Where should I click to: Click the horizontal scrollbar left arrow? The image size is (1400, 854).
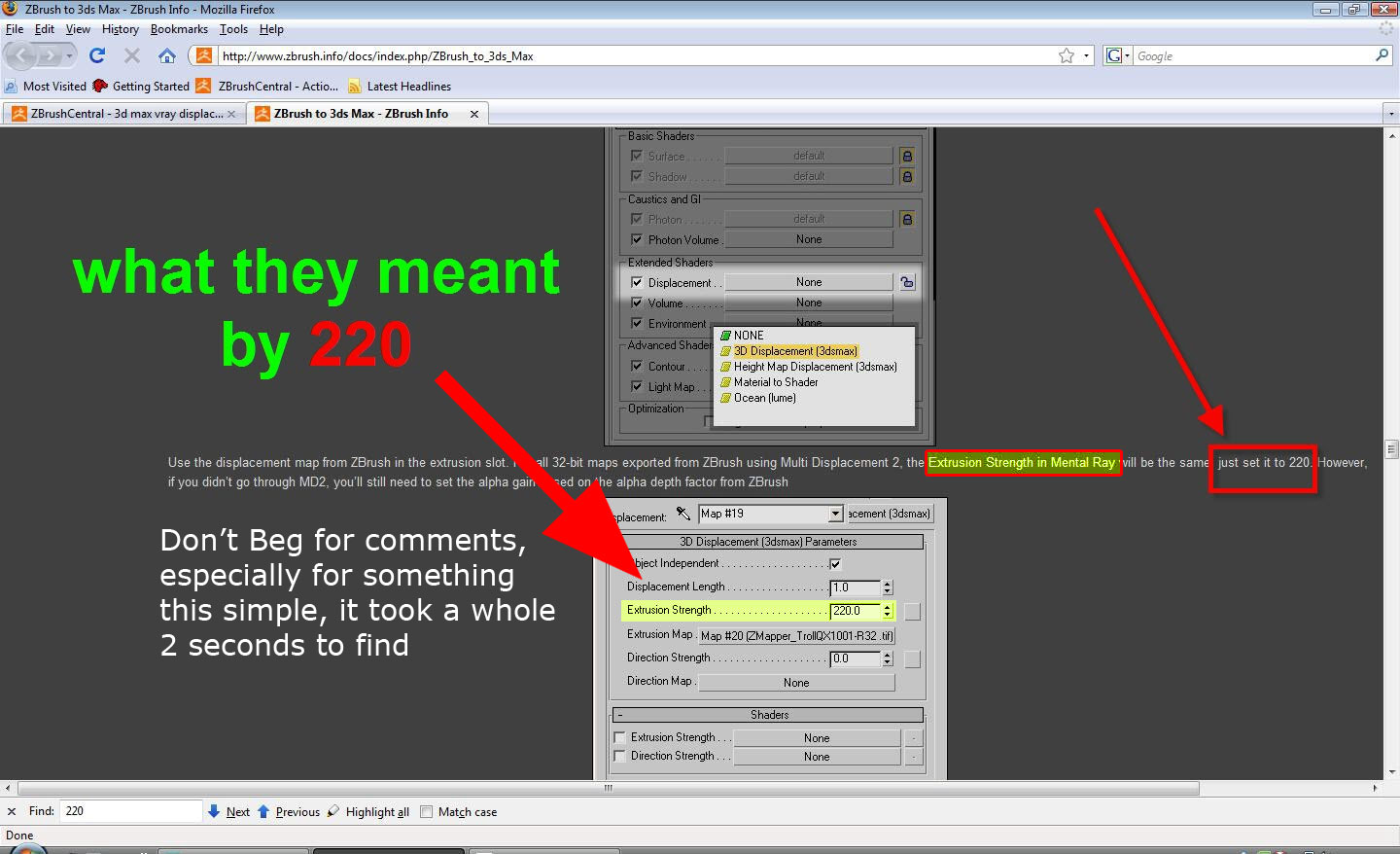pos(8,788)
